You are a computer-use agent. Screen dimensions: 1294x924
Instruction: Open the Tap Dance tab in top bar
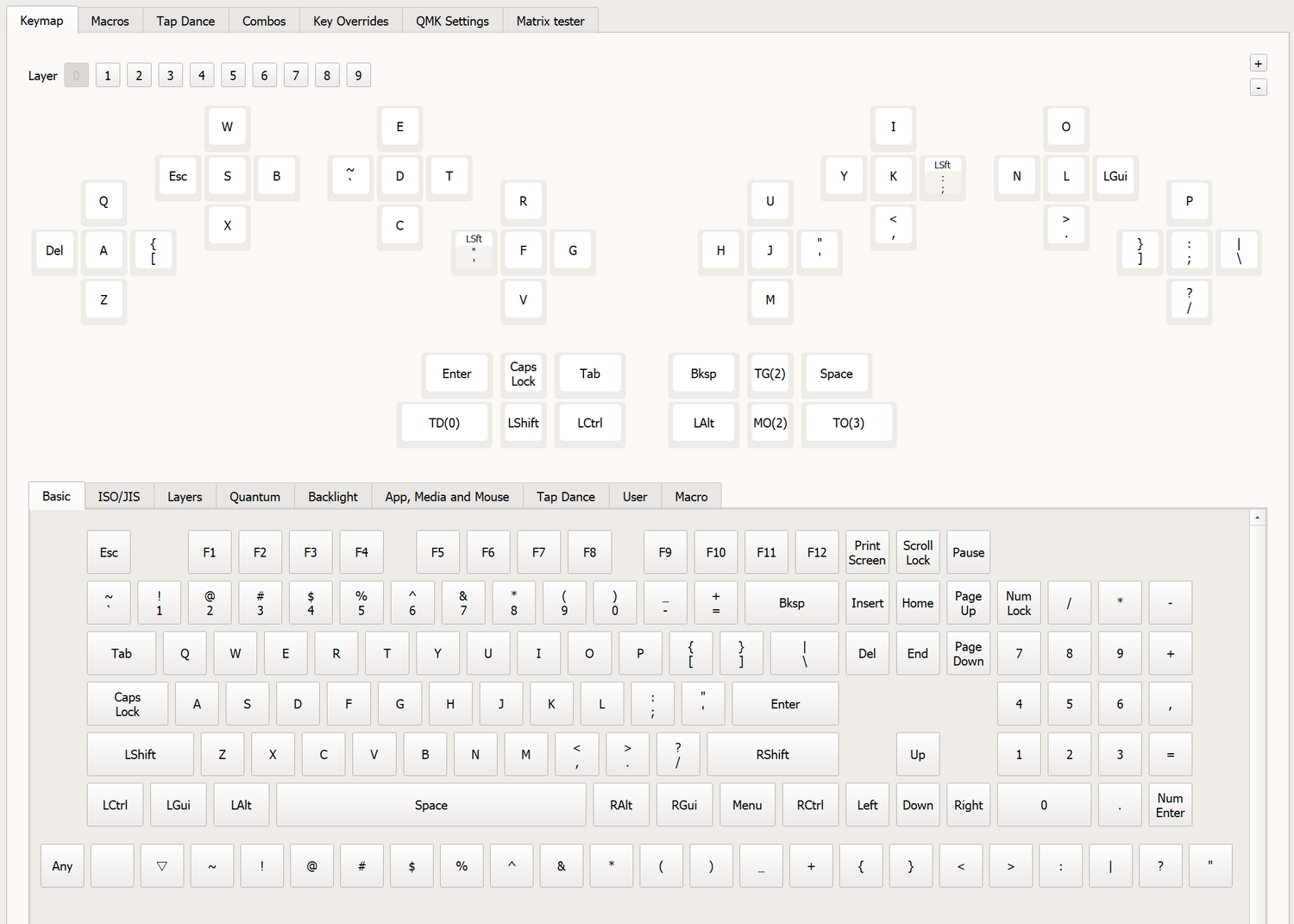tap(185, 21)
